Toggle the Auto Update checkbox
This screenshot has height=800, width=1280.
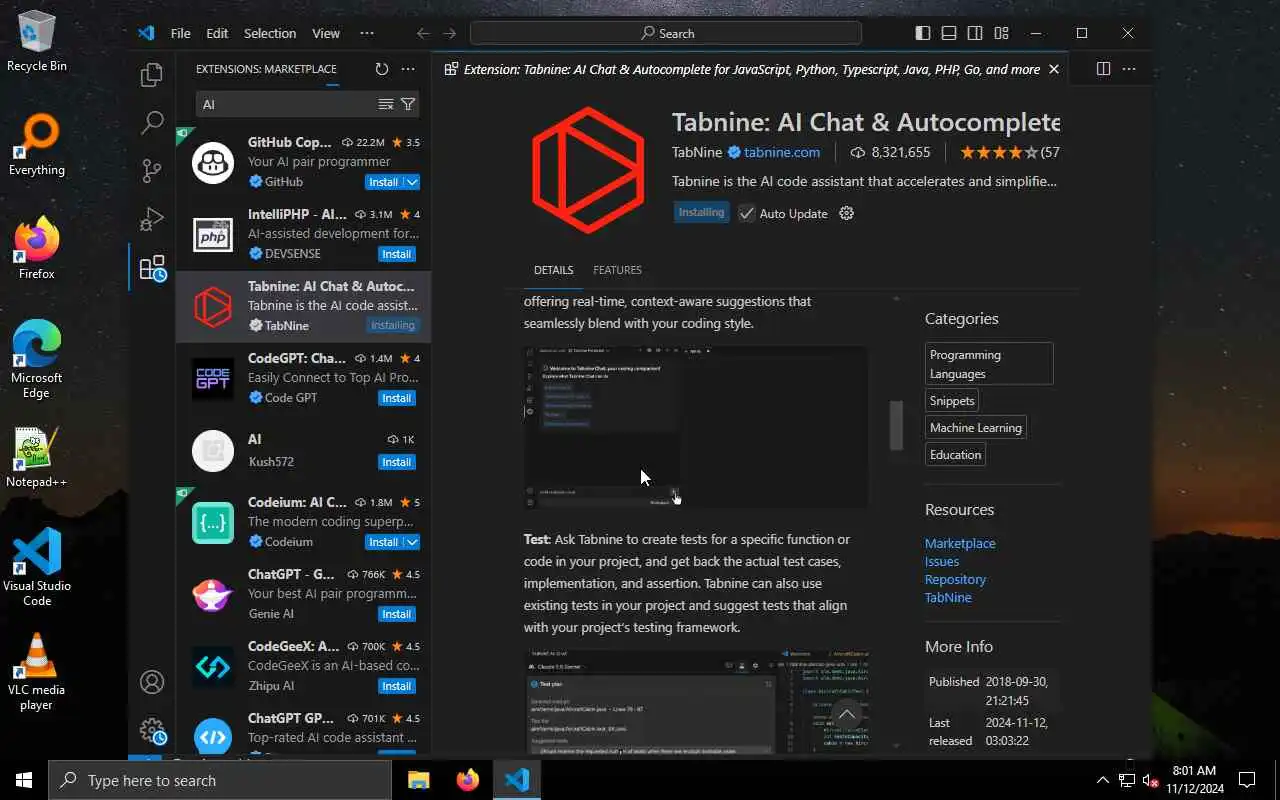(x=746, y=213)
